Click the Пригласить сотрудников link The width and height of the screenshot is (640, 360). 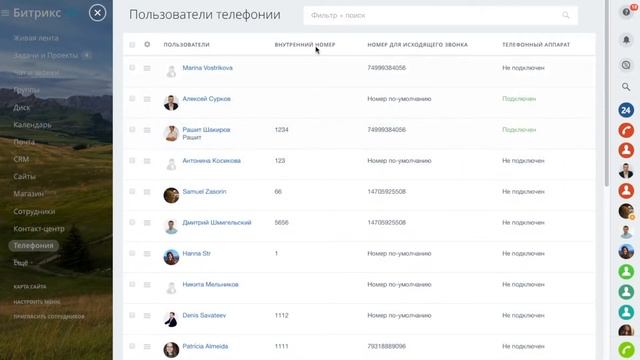coord(49,316)
